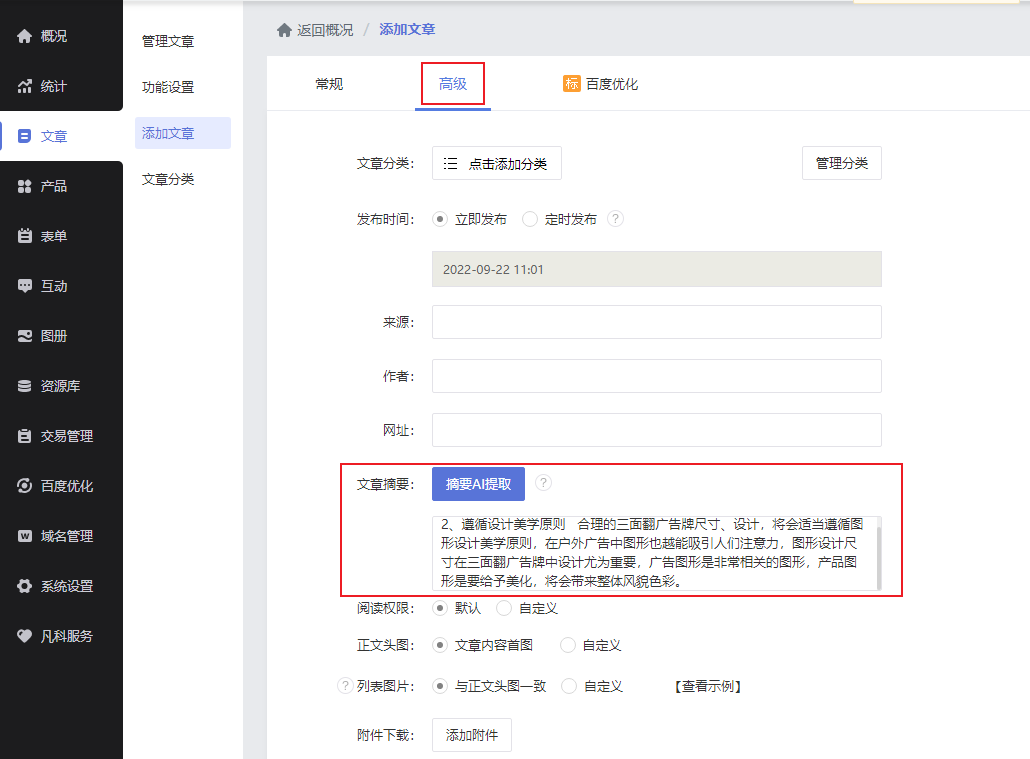Click the 凡科服务 heart icon

24,635
